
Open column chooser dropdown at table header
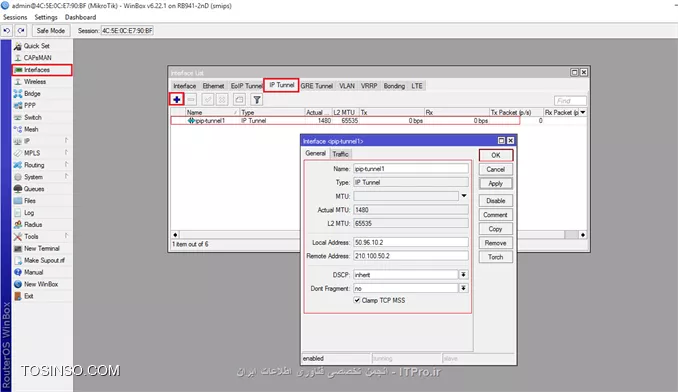tap(583, 112)
